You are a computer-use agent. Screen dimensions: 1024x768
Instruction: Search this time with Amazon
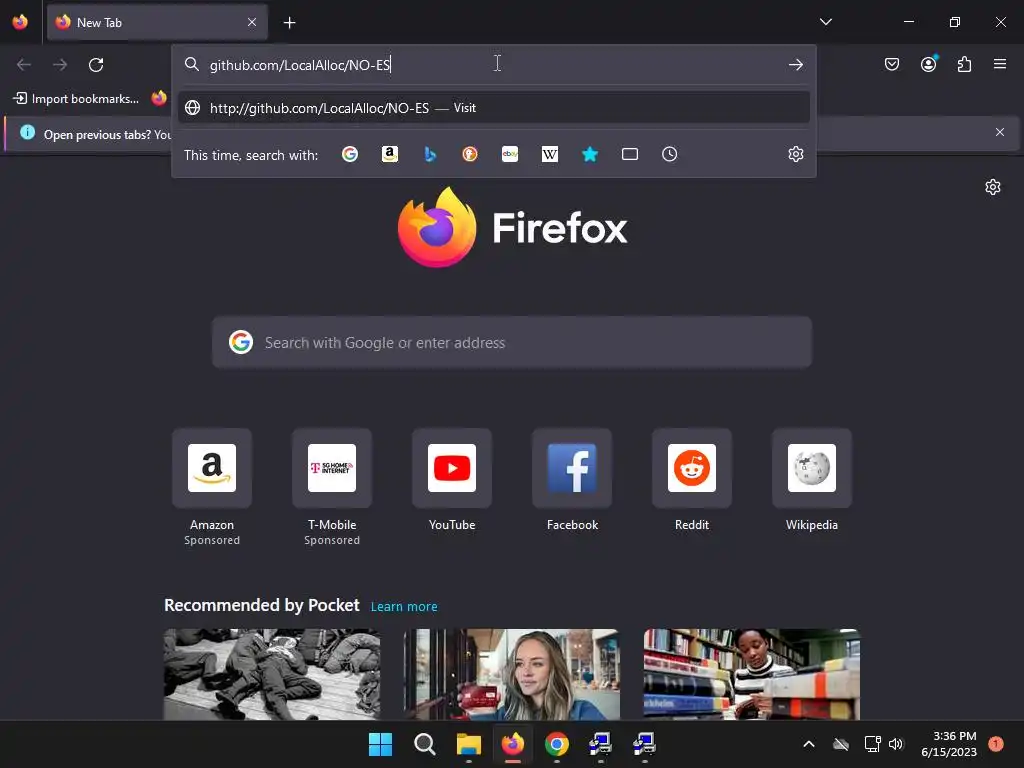tap(390, 154)
